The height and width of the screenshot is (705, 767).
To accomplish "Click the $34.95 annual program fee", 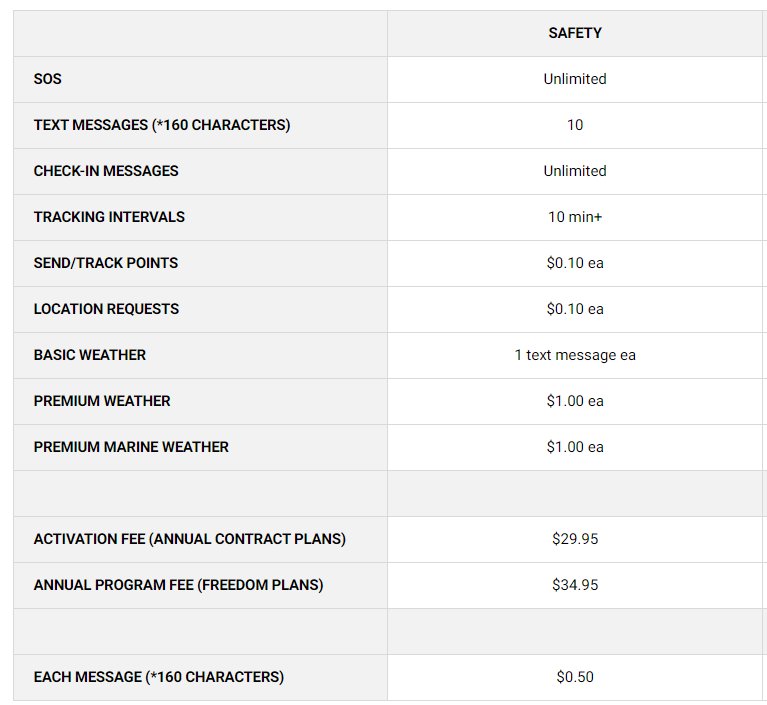I will pyautogui.click(x=574, y=585).
